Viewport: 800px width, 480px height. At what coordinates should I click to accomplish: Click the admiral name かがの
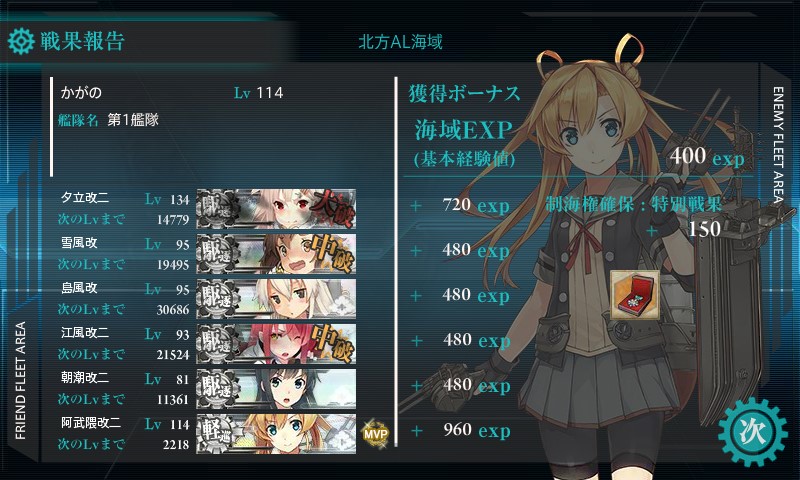coord(81,92)
